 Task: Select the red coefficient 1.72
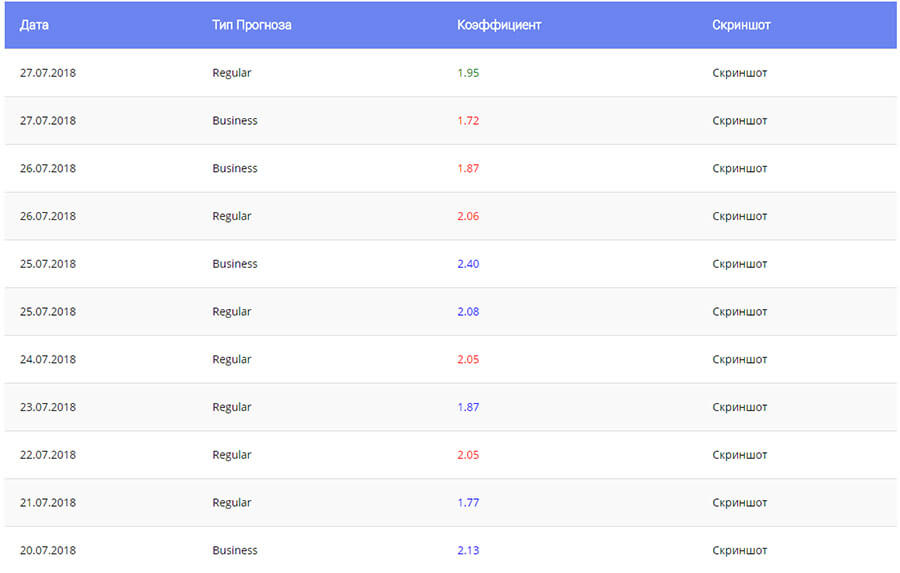(x=468, y=121)
